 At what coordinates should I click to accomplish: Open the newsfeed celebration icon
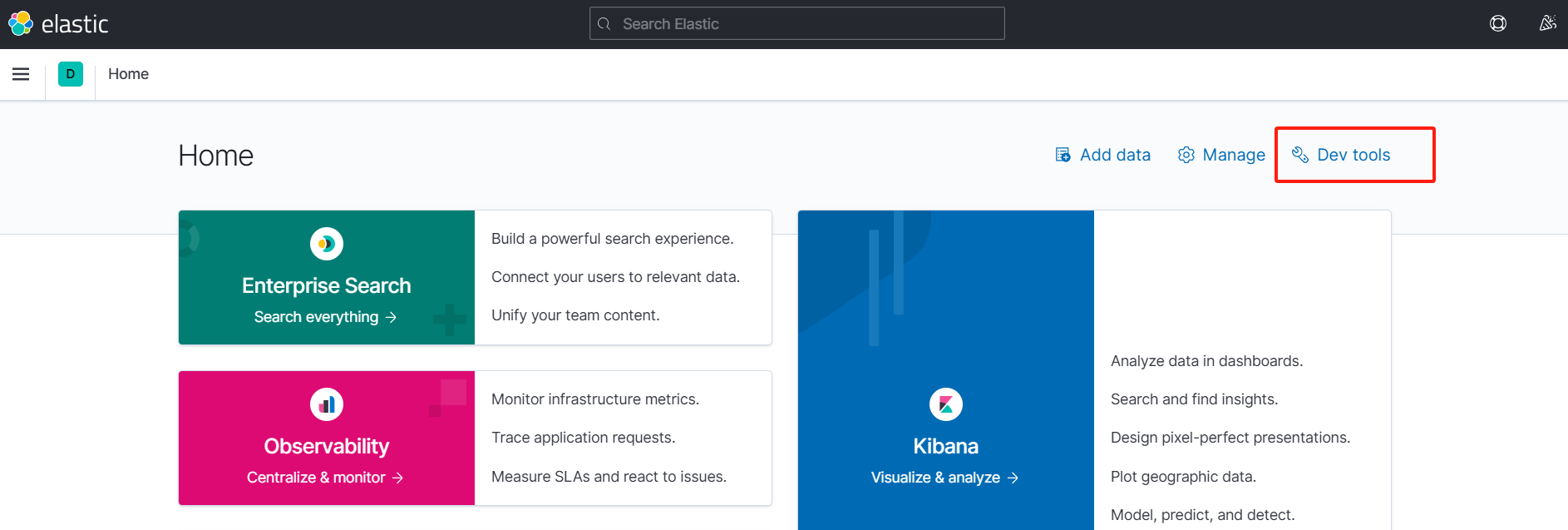click(1547, 23)
